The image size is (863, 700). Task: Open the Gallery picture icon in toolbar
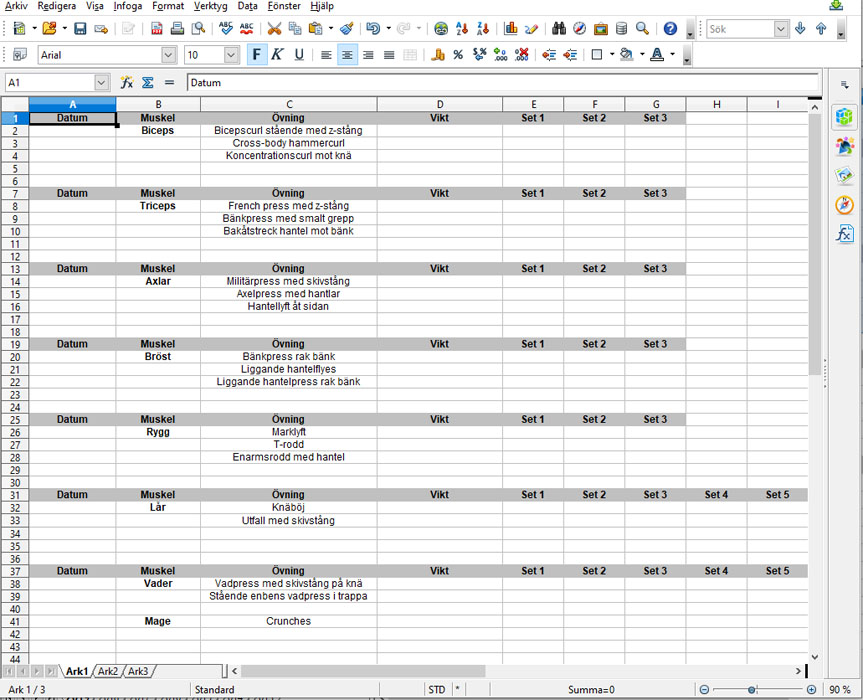(600, 29)
